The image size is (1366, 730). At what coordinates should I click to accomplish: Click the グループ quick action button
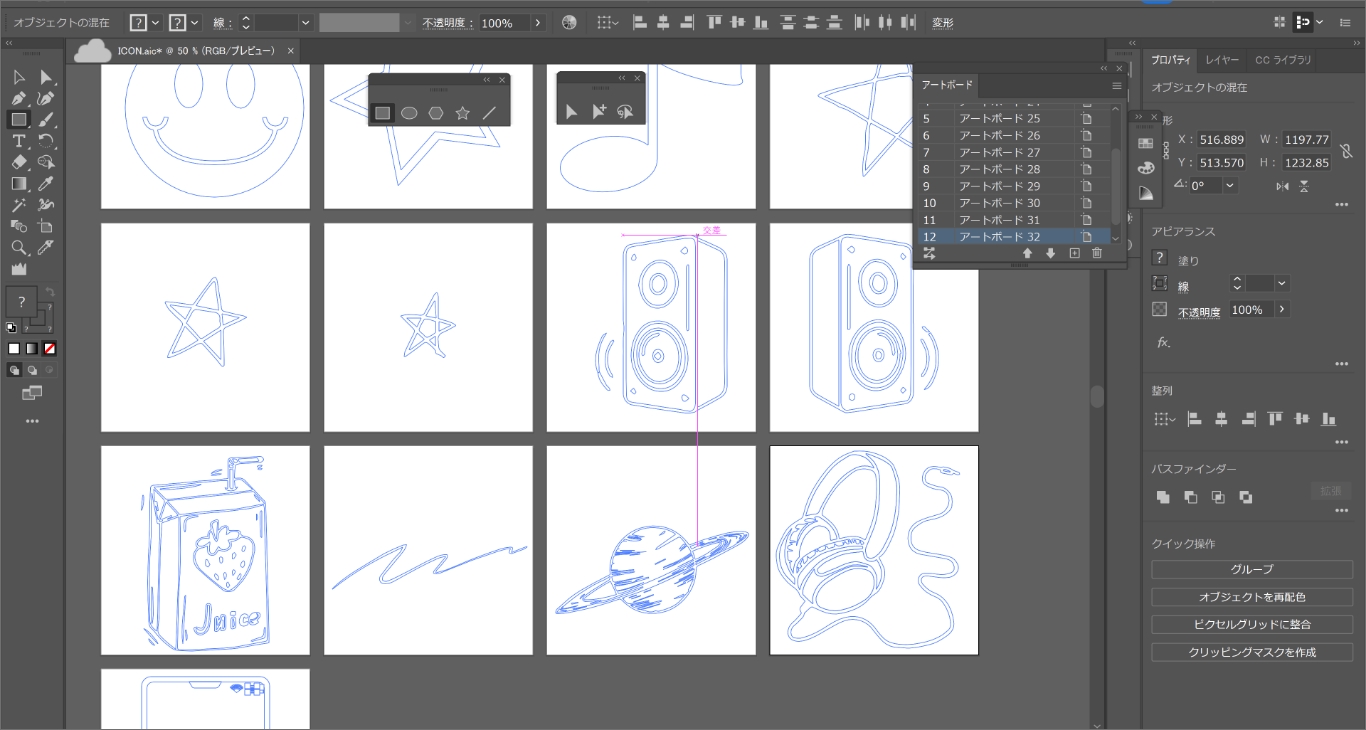[1251, 569]
